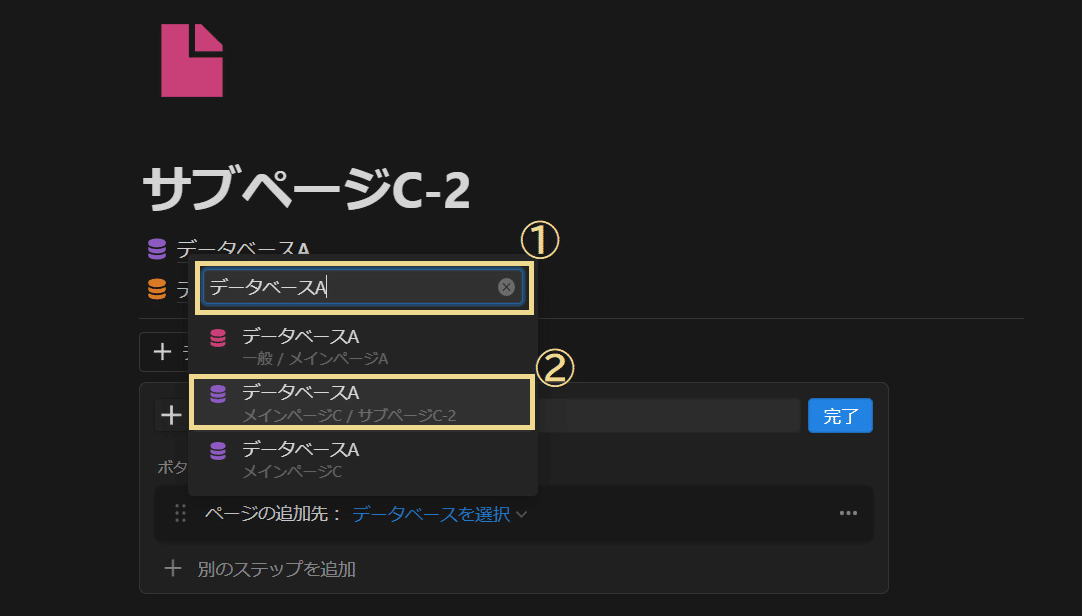Open the three-dot step options menu
Image resolution: width=1082 pixels, height=616 pixels.
[848, 513]
